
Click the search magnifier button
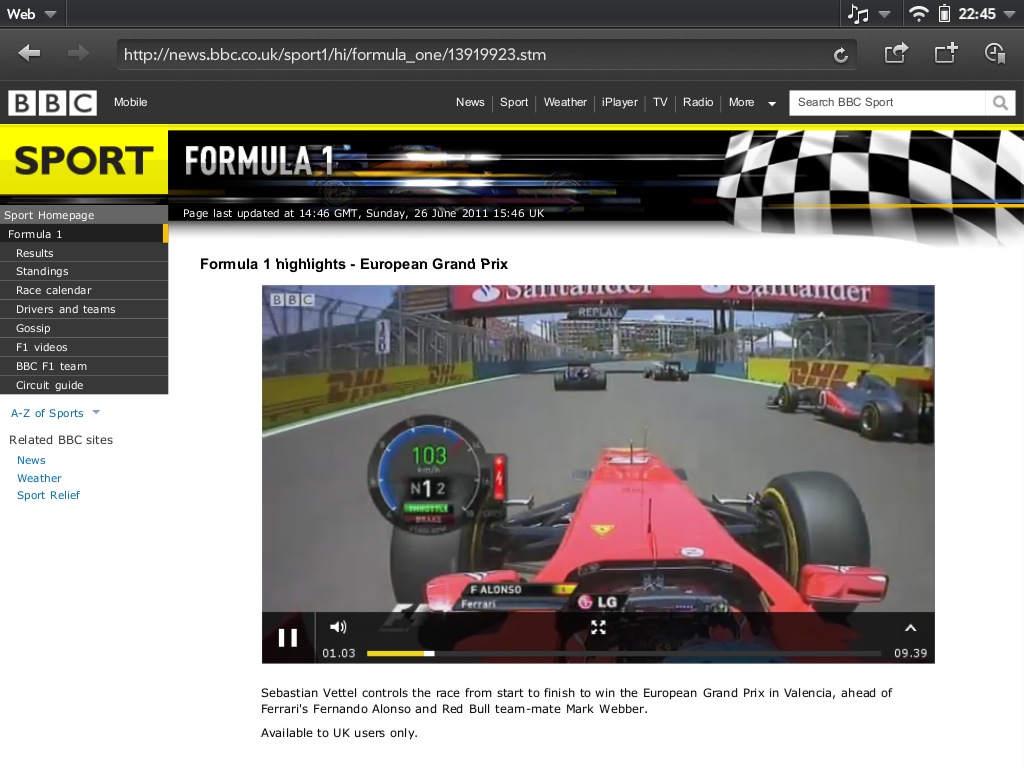pos(1000,103)
